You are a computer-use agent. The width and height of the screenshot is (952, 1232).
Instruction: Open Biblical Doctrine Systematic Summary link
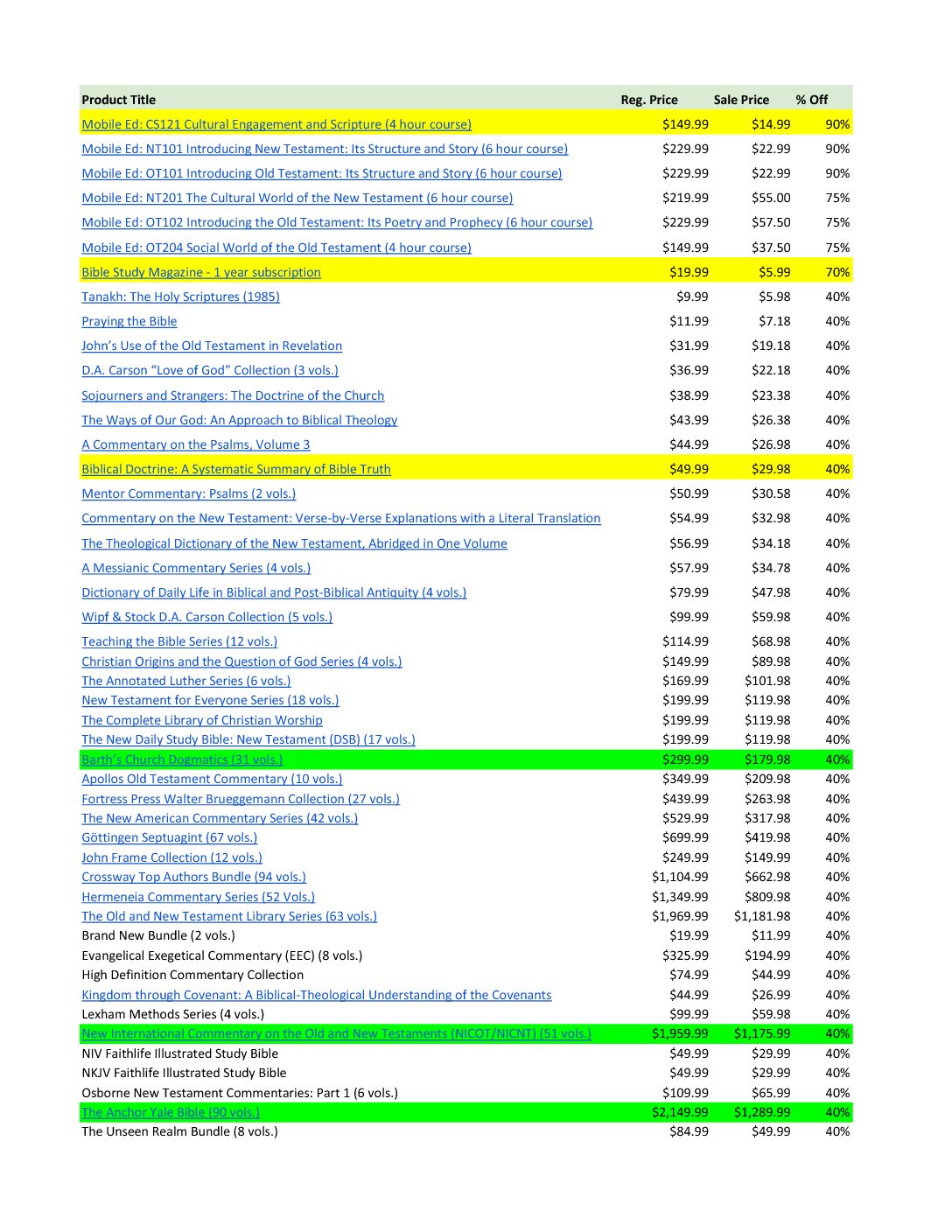(236, 469)
